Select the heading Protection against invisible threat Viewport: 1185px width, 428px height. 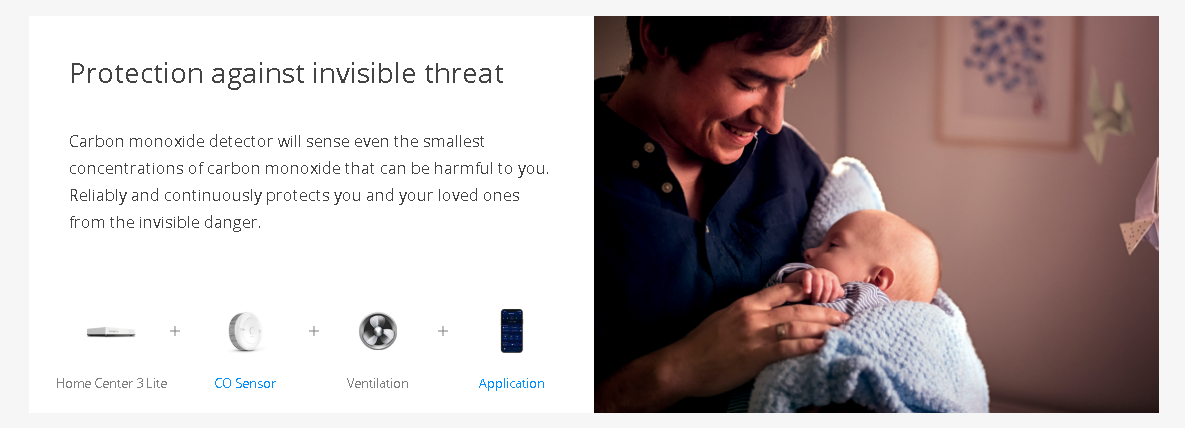click(x=286, y=73)
